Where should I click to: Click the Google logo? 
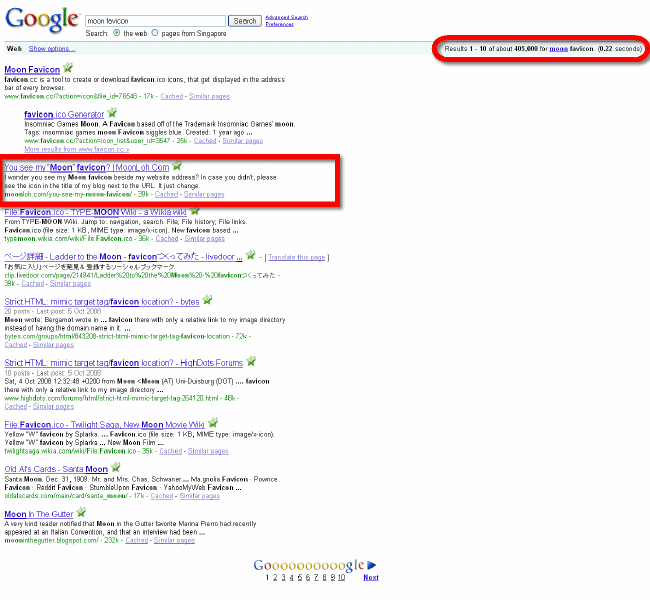42,19
